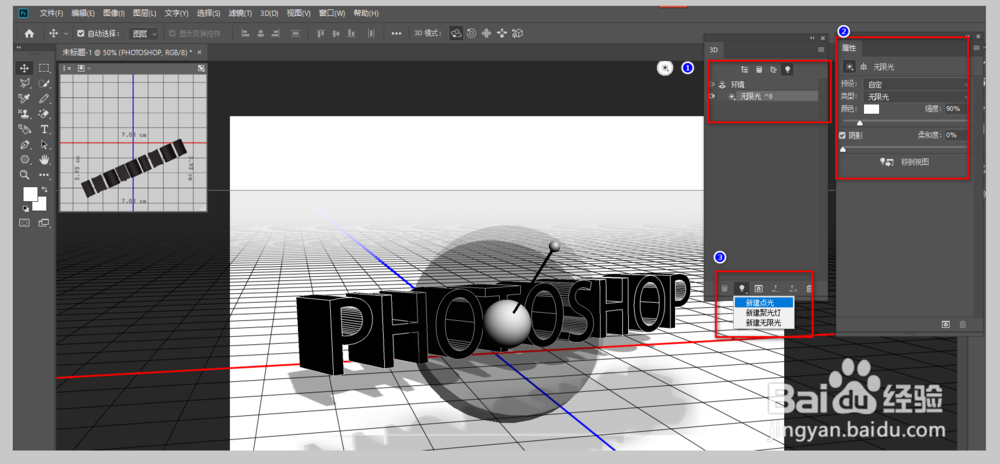
Task: Select the polygon Shape tool
Action: (x=25, y=159)
